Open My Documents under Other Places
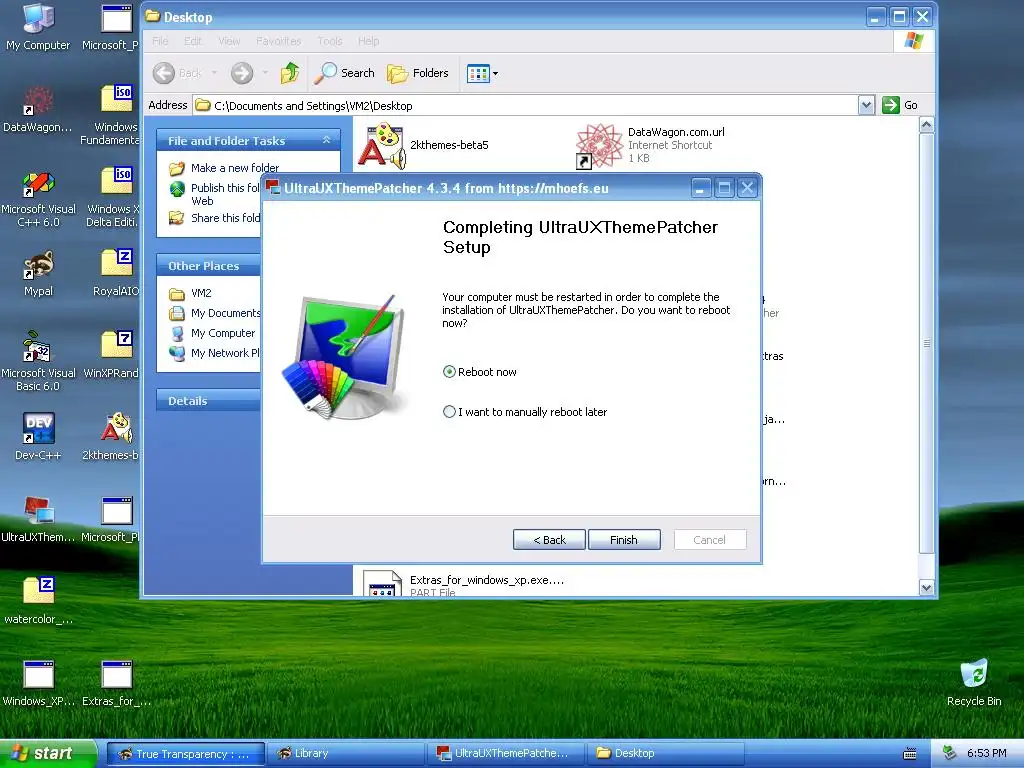Image resolution: width=1024 pixels, height=768 pixels. tap(214, 313)
